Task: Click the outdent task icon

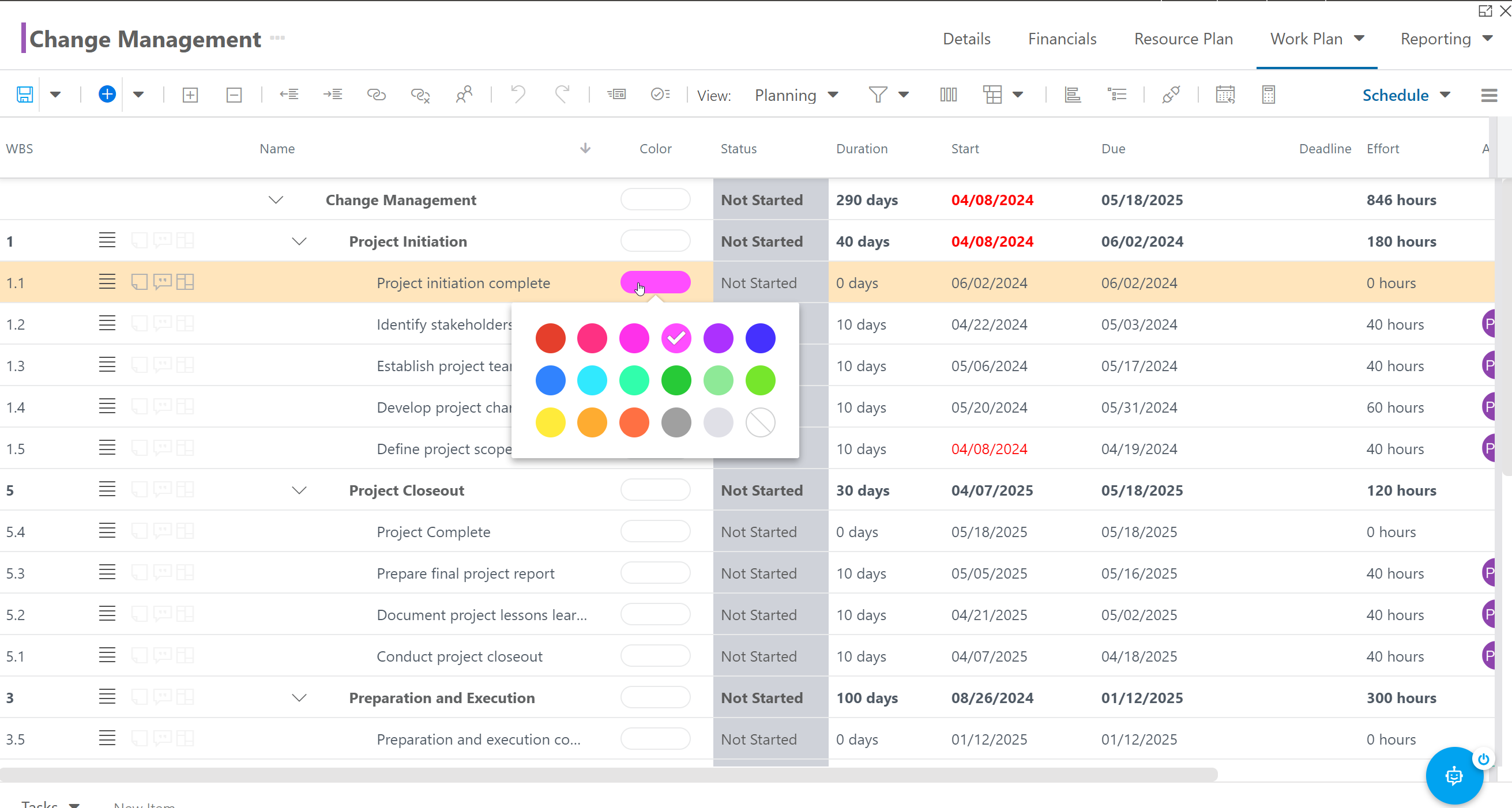Action: pos(289,95)
